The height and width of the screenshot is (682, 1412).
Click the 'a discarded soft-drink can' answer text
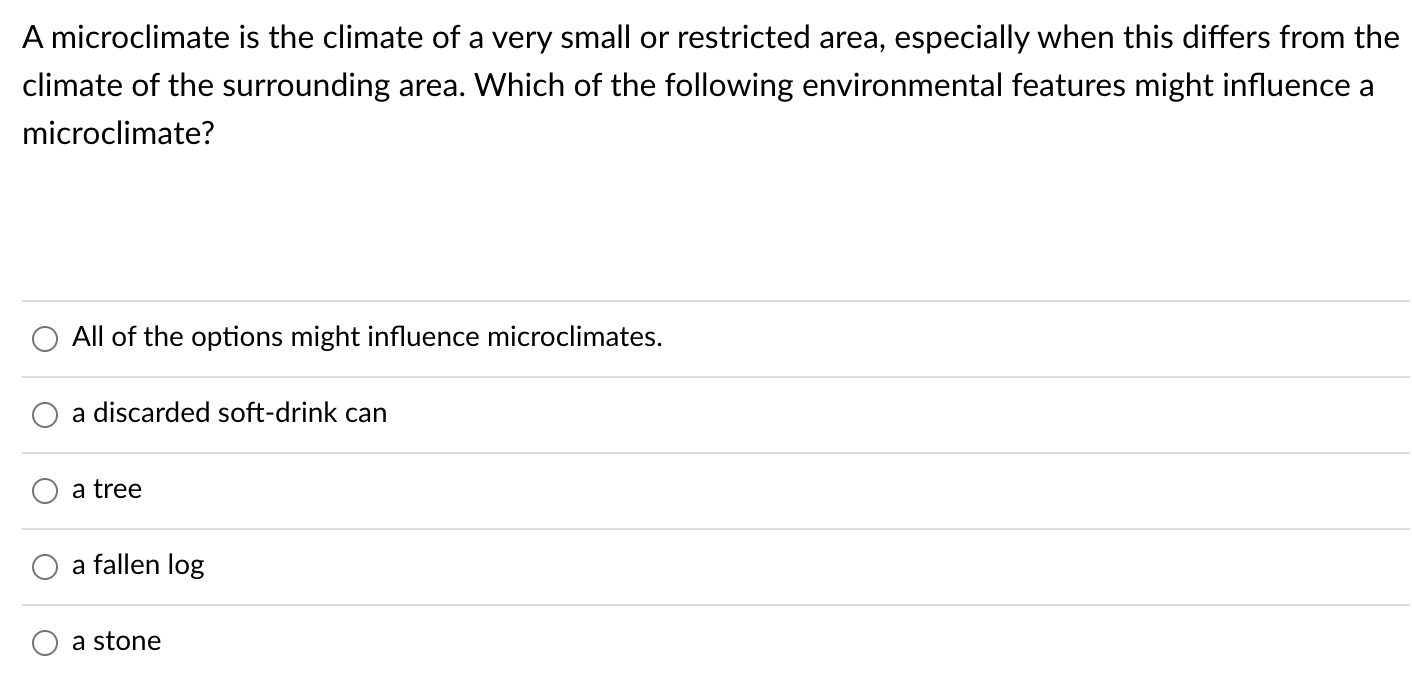229,413
